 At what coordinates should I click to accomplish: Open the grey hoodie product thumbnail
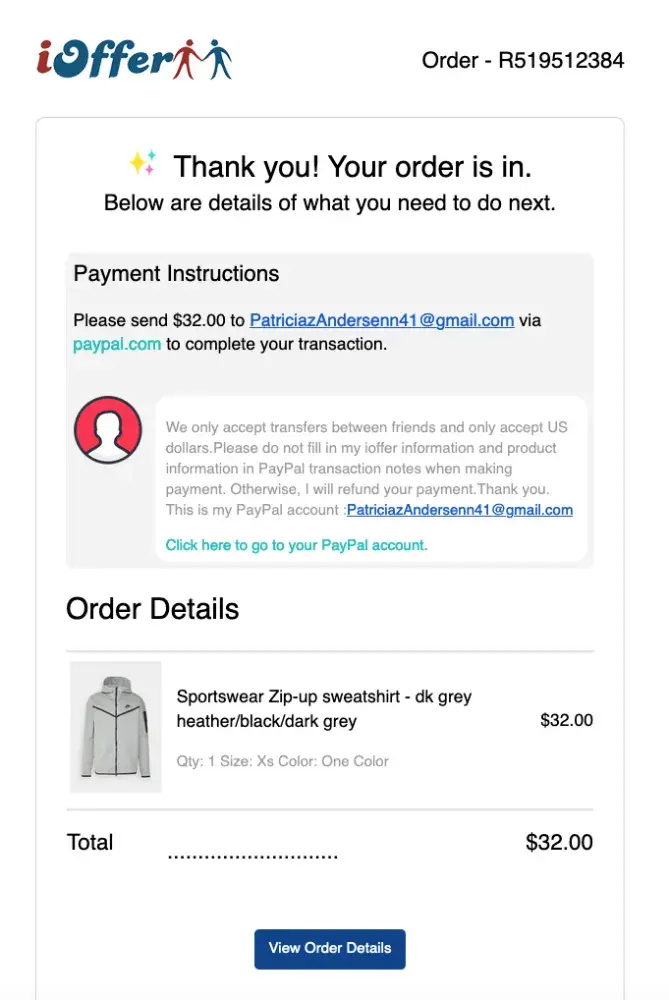tap(116, 727)
